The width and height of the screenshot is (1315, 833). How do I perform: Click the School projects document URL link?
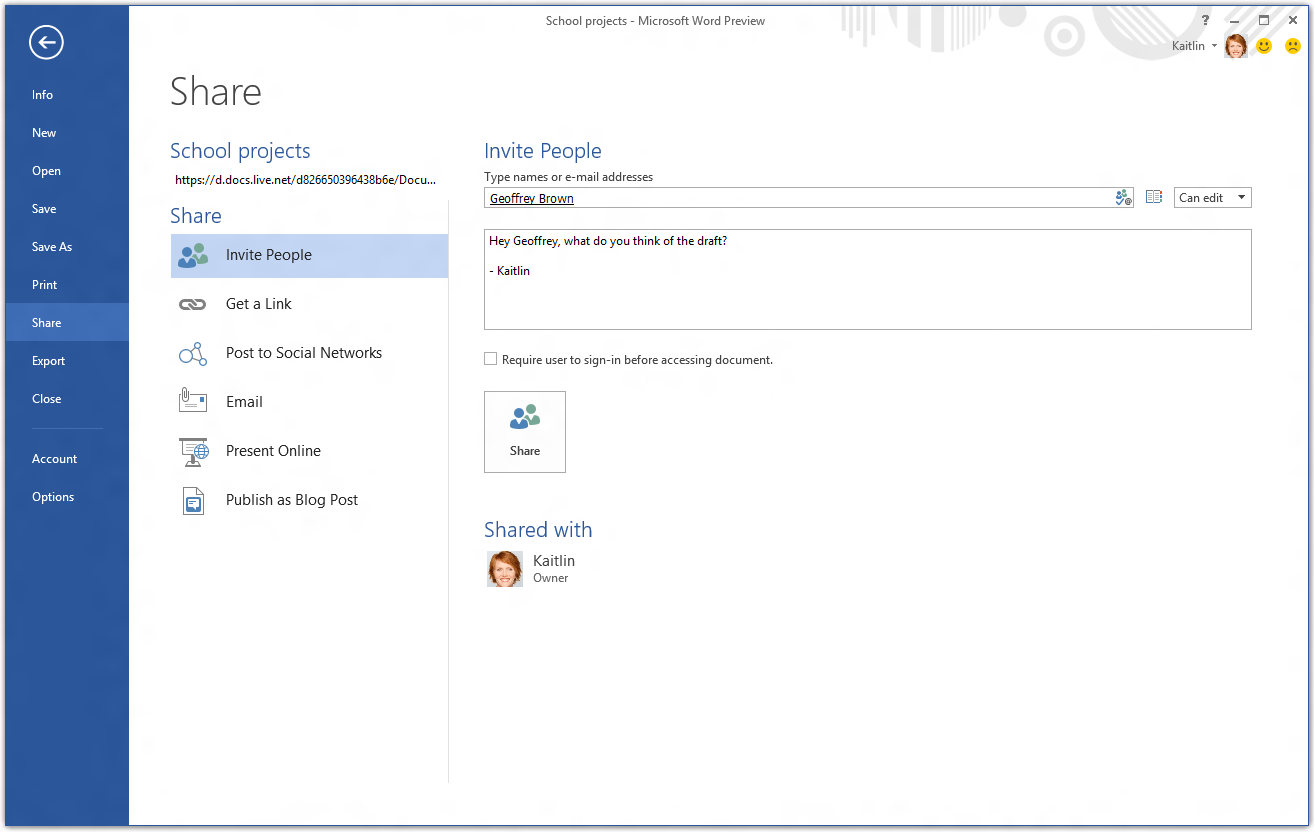[x=305, y=180]
